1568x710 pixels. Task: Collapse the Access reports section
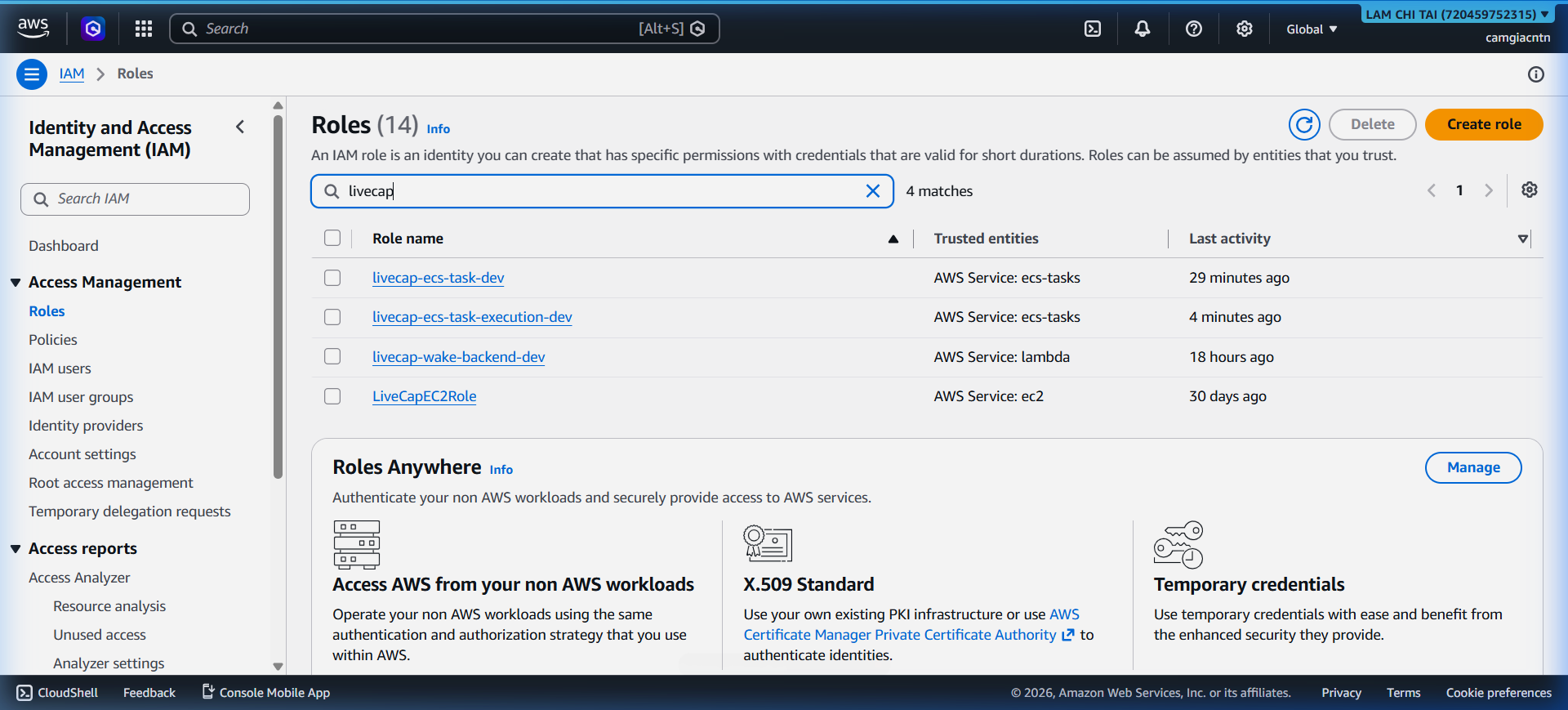[16, 549]
